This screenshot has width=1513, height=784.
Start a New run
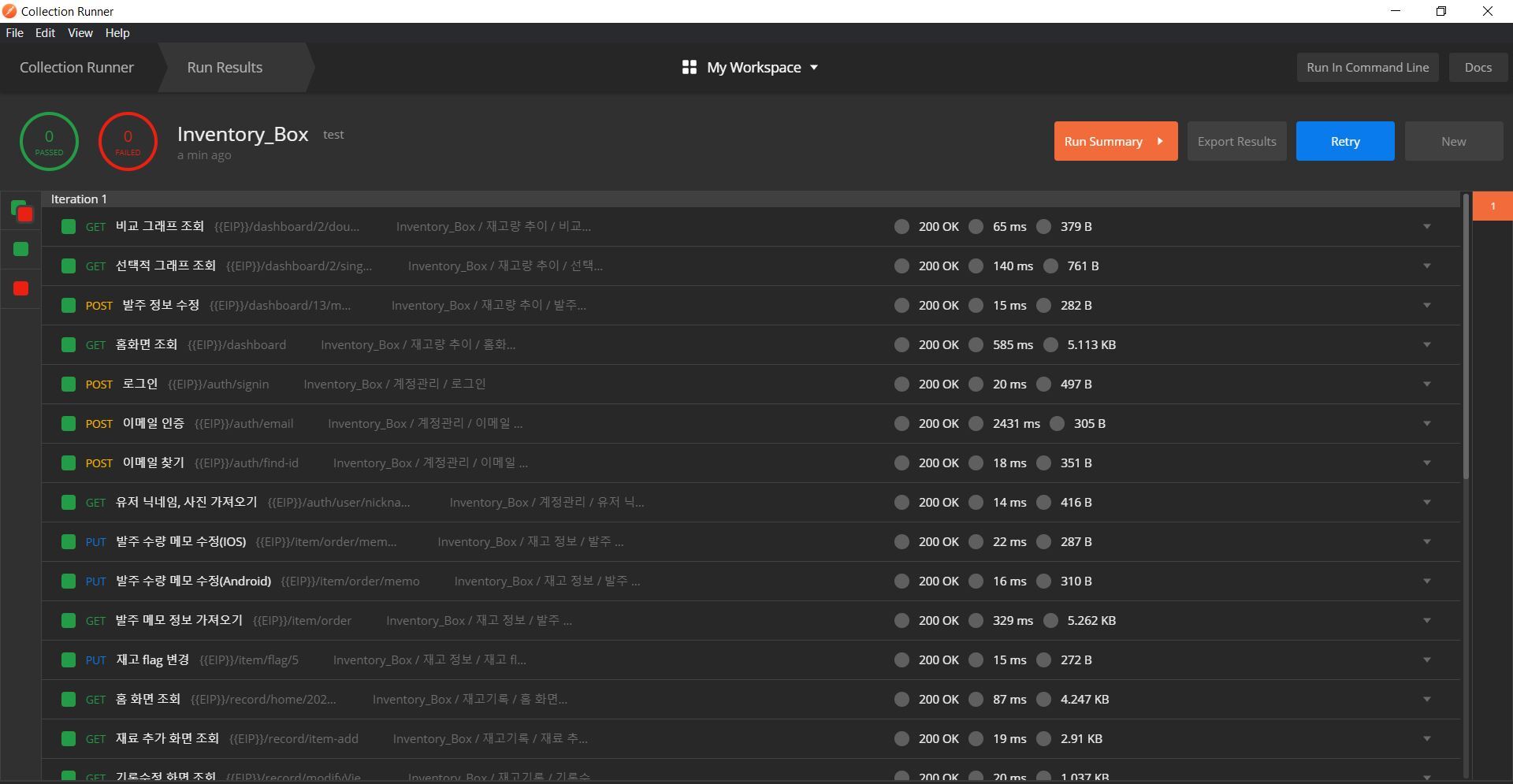[x=1454, y=142]
